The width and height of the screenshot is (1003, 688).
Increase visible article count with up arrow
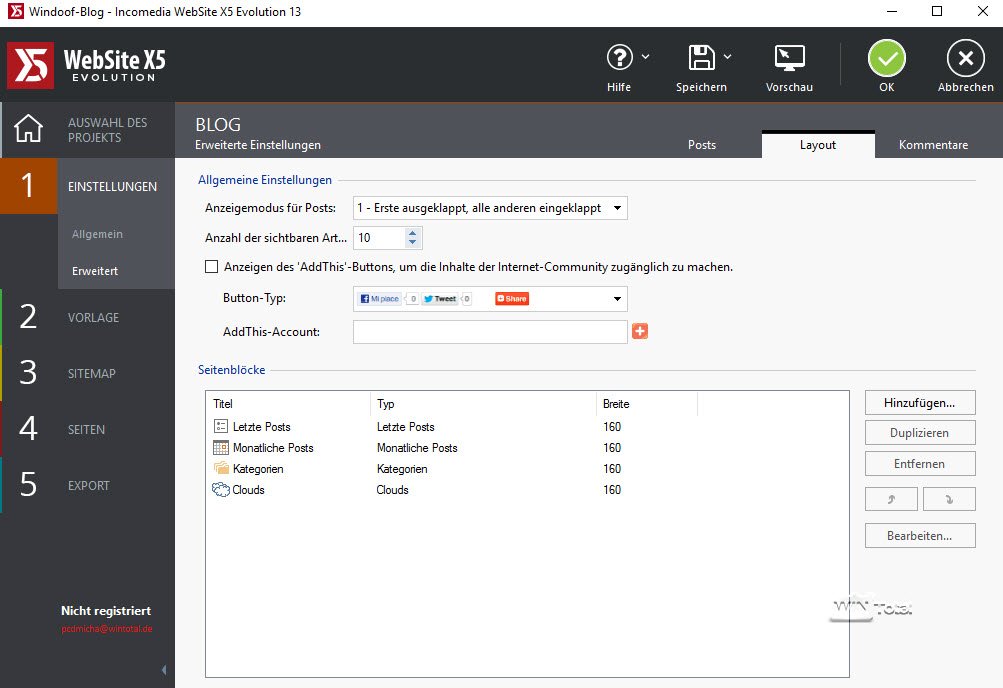pyautogui.click(x=412, y=233)
